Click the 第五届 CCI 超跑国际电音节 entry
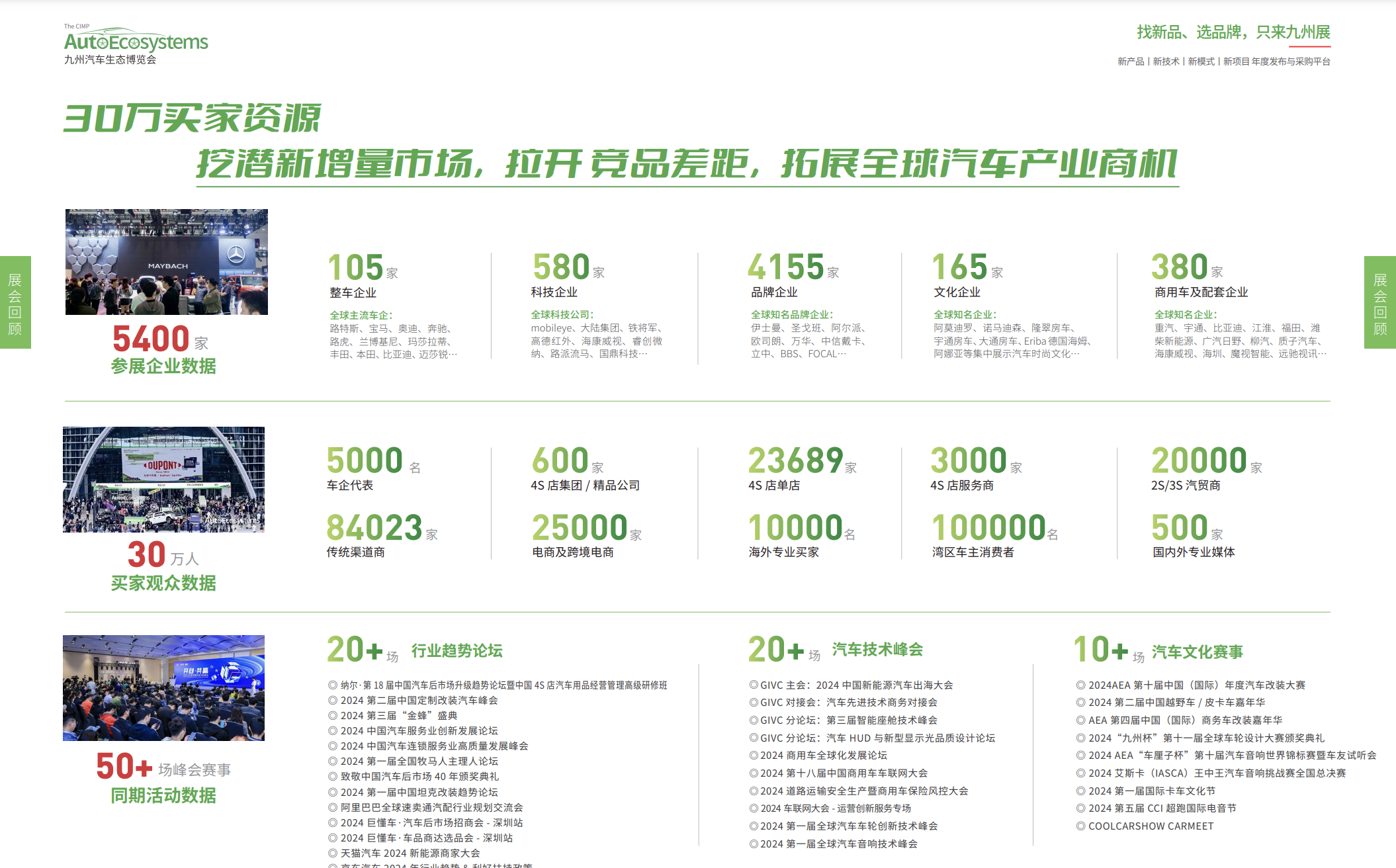This screenshot has height=868, width=1396. (1156, 808)
